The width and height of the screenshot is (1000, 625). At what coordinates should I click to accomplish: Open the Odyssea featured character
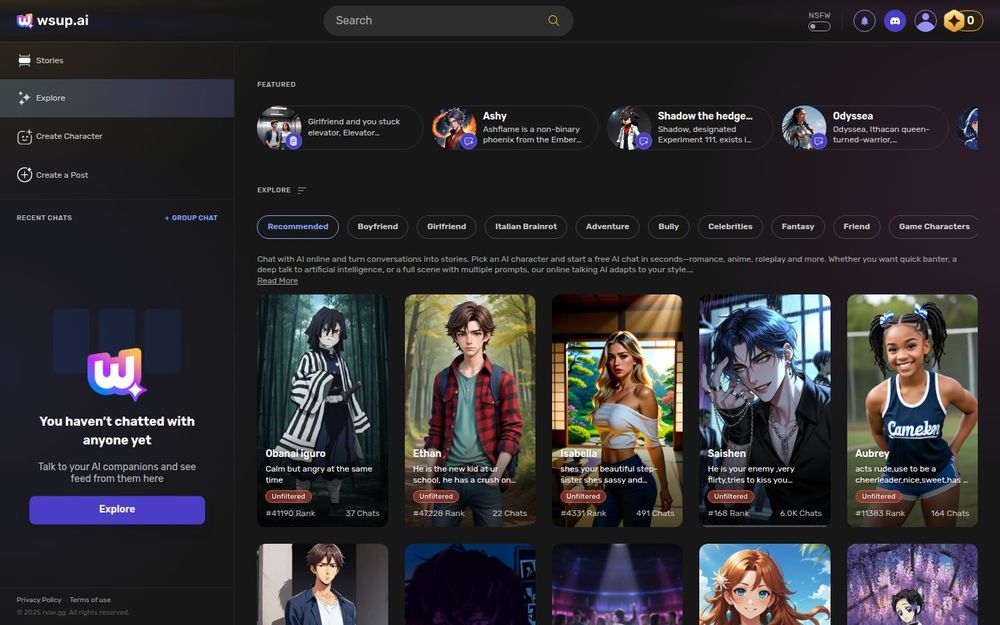[865, 128]
